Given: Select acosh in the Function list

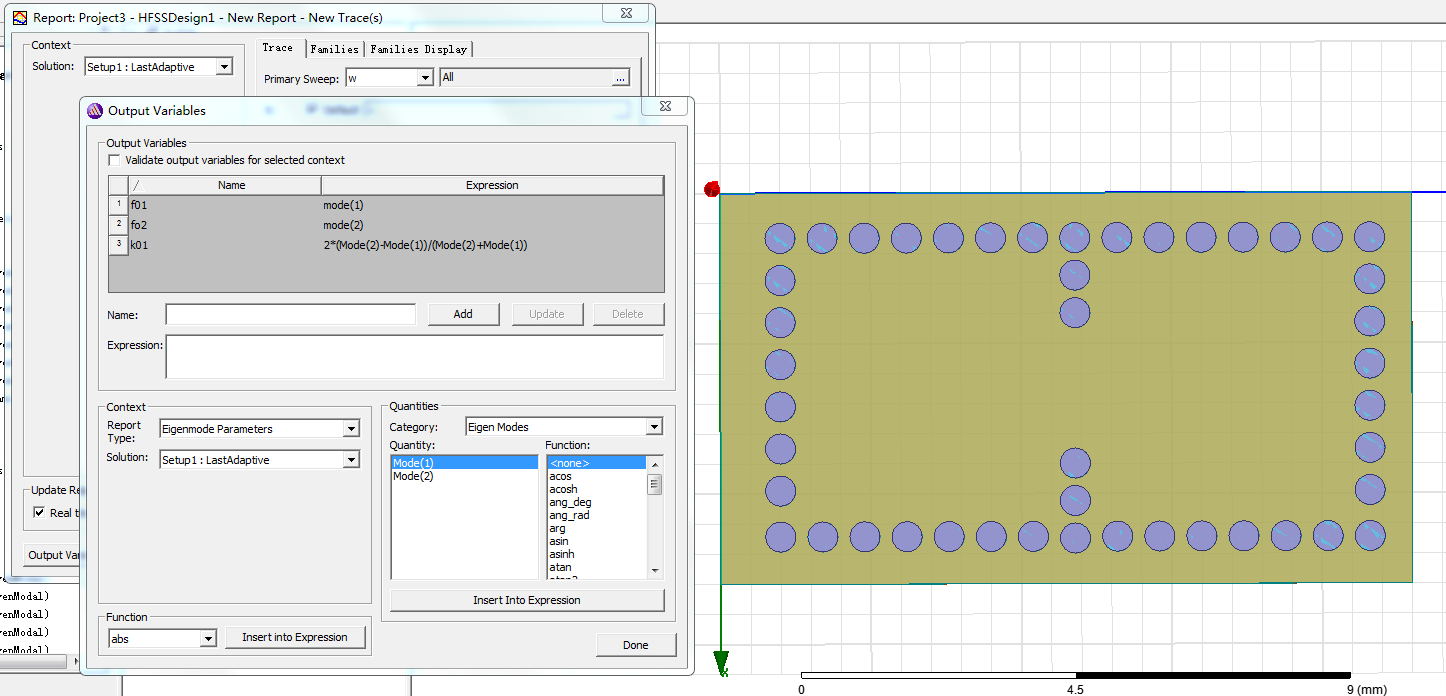Looking at the screenshot, I should pyautogui.click(x=597, y=489).
